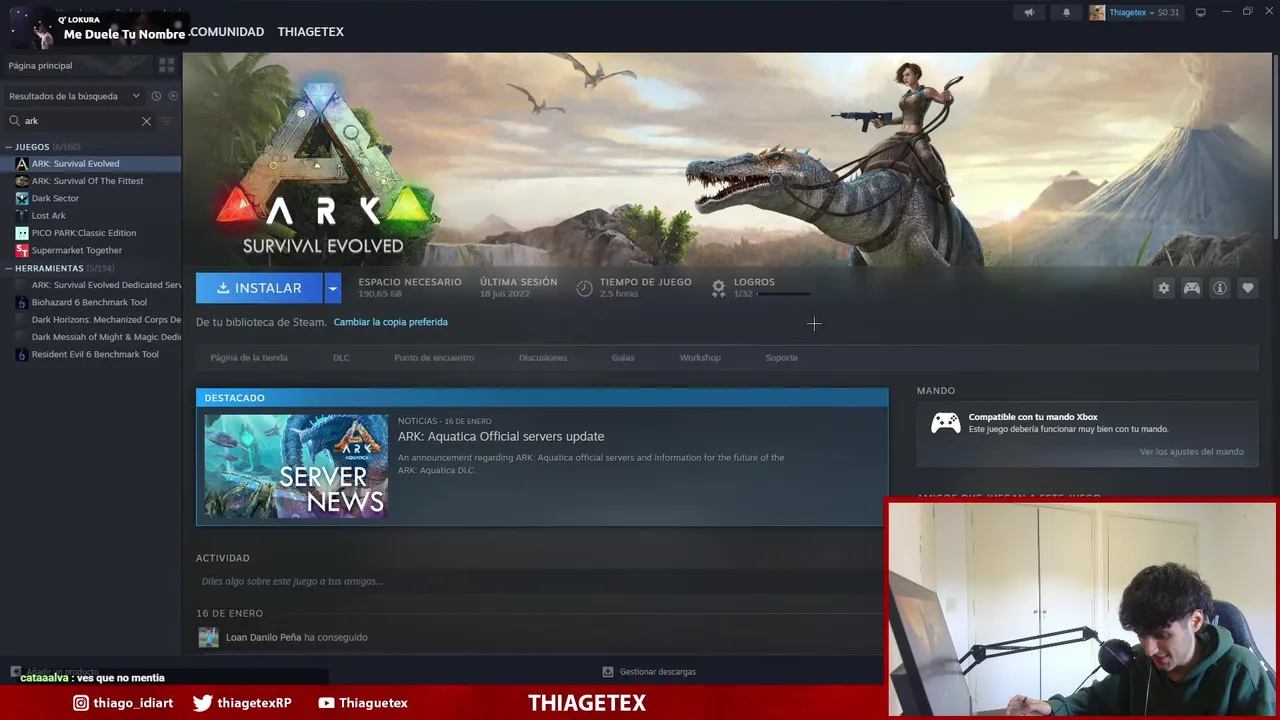This screenshot has width=1280, height=720.
Task: Toggle the library grid view icon
Action: click(166, 65)
